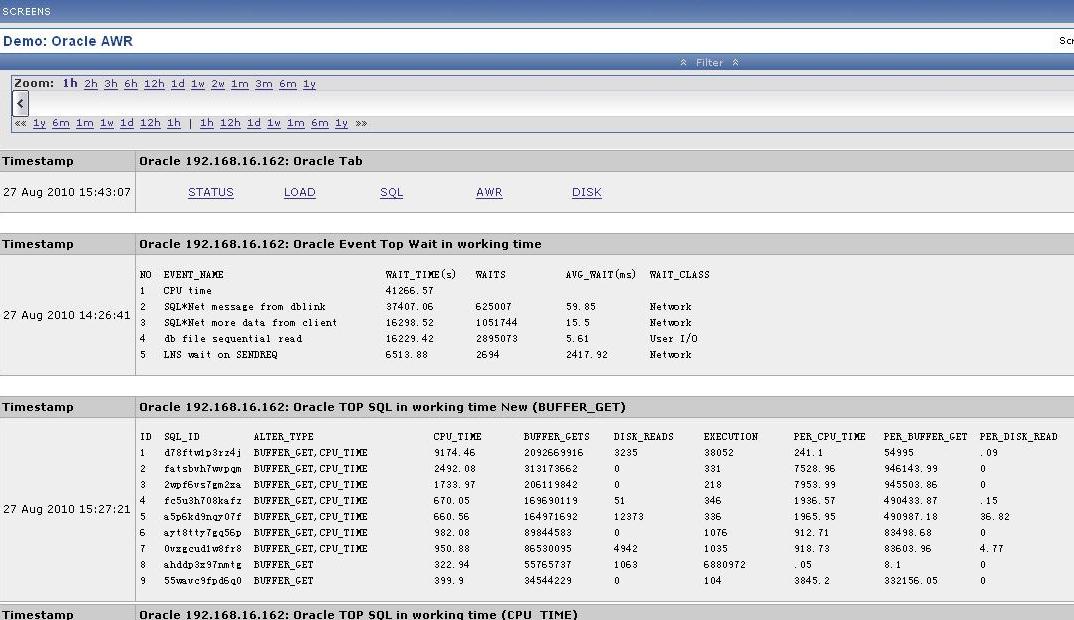Screen dimensions: 1074x620
Task: Select 'db file sequential read' event
Action: click(x=232, y=338)
